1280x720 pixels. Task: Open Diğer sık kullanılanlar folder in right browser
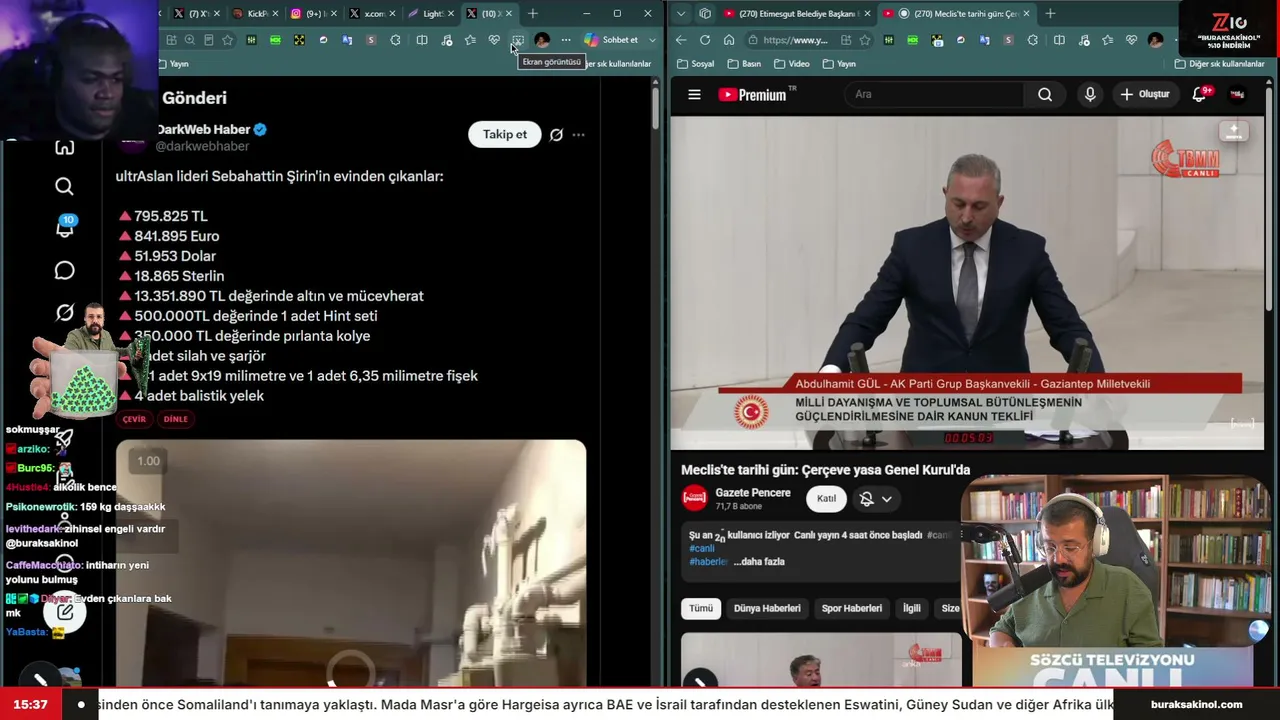(x=1219, y=64)
